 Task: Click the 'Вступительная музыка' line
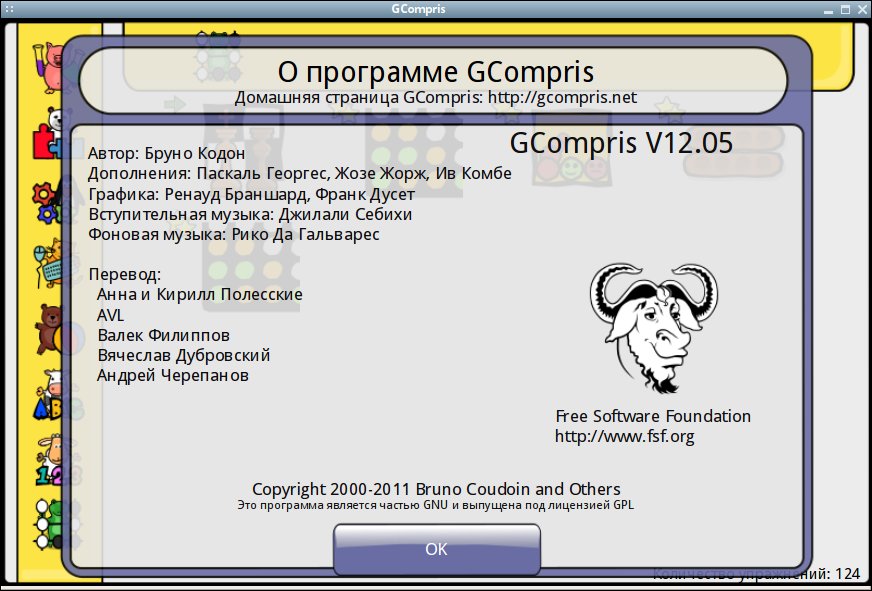[x=250, y=214]
